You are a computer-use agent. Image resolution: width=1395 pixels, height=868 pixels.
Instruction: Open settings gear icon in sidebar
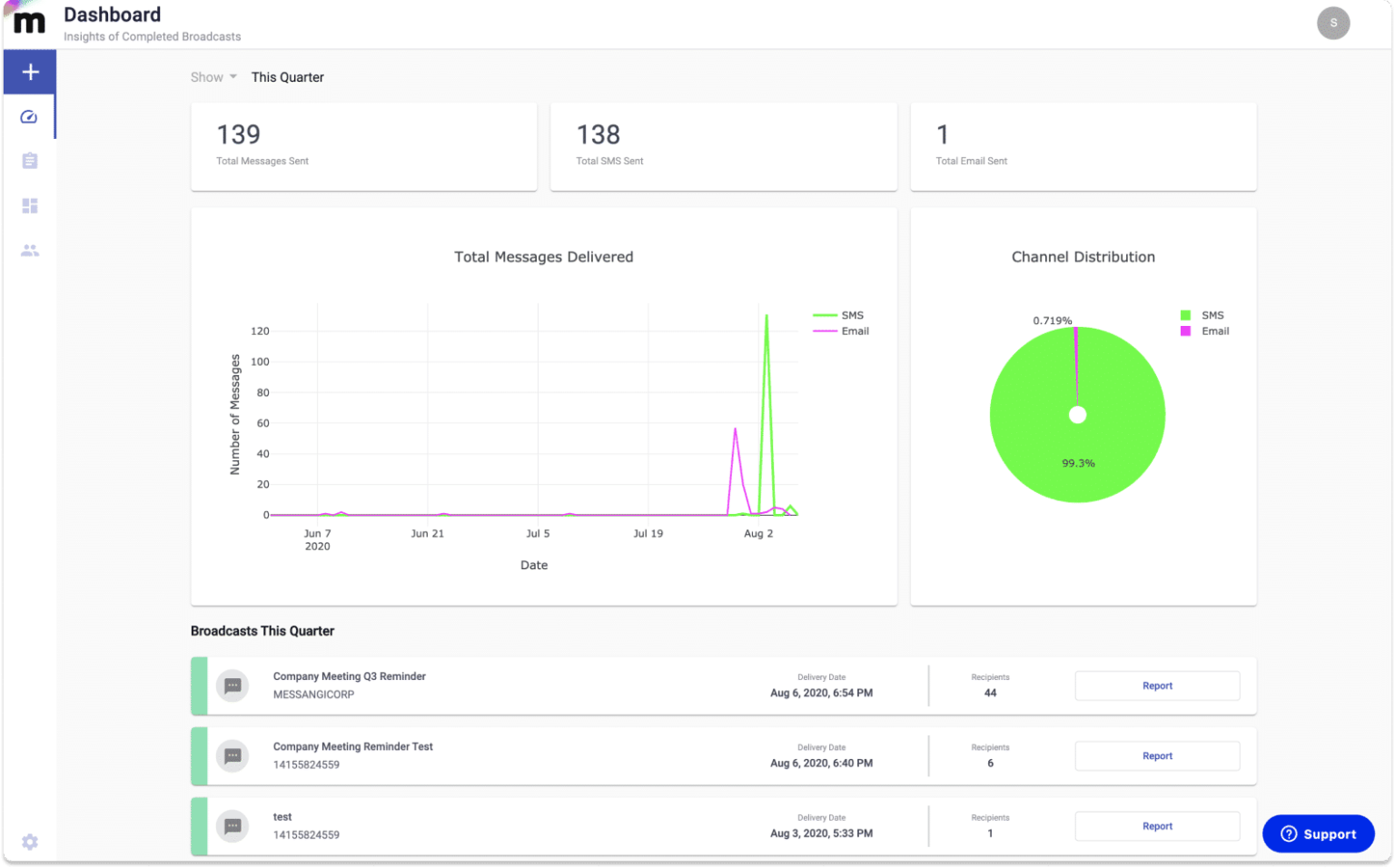30,842
